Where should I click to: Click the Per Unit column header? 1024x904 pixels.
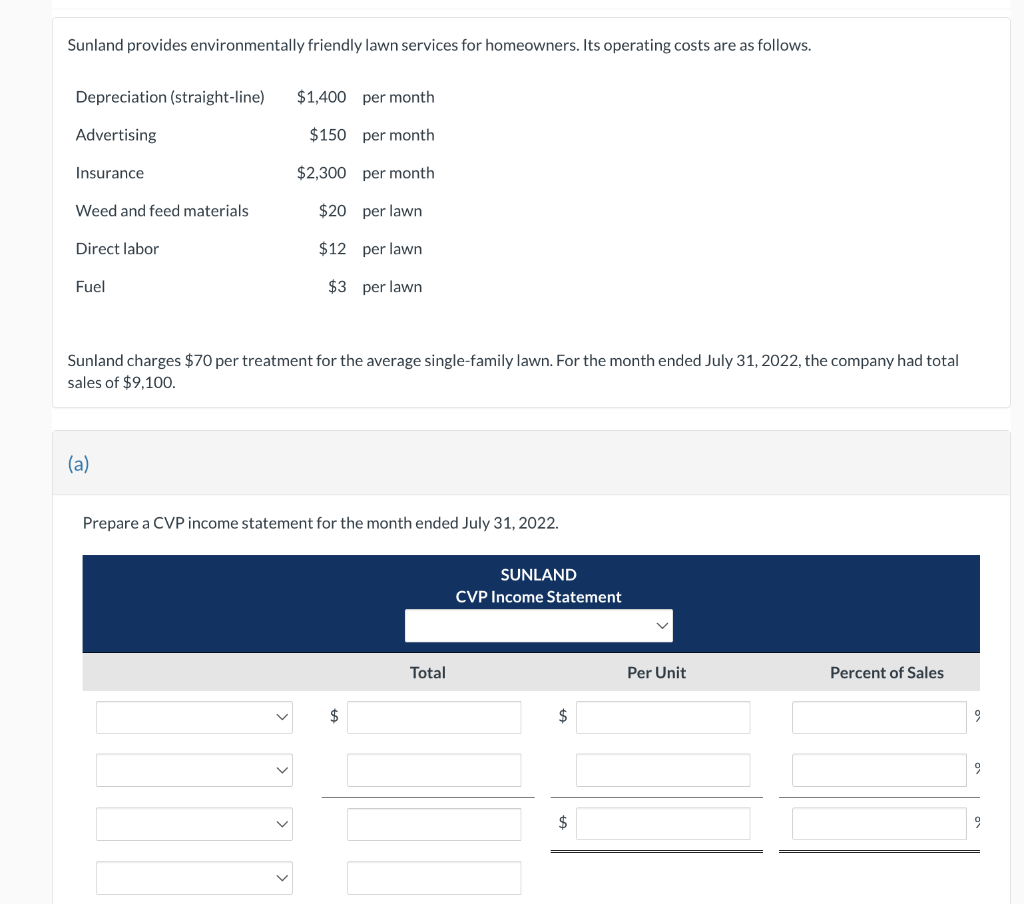click(x=656, y=672)
